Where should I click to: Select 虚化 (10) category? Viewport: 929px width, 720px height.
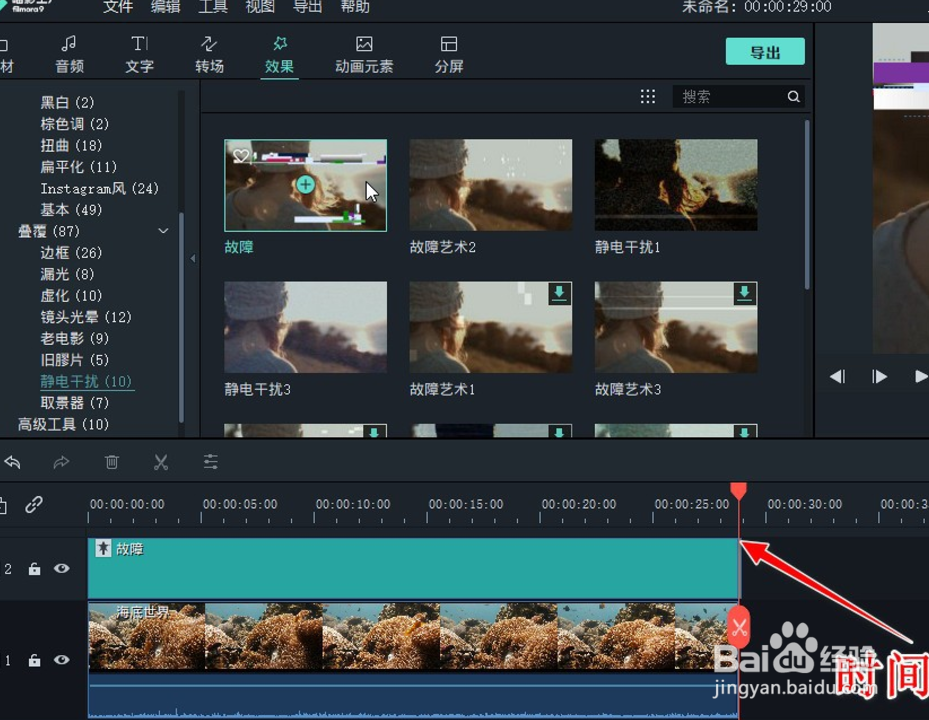[71, 296]
